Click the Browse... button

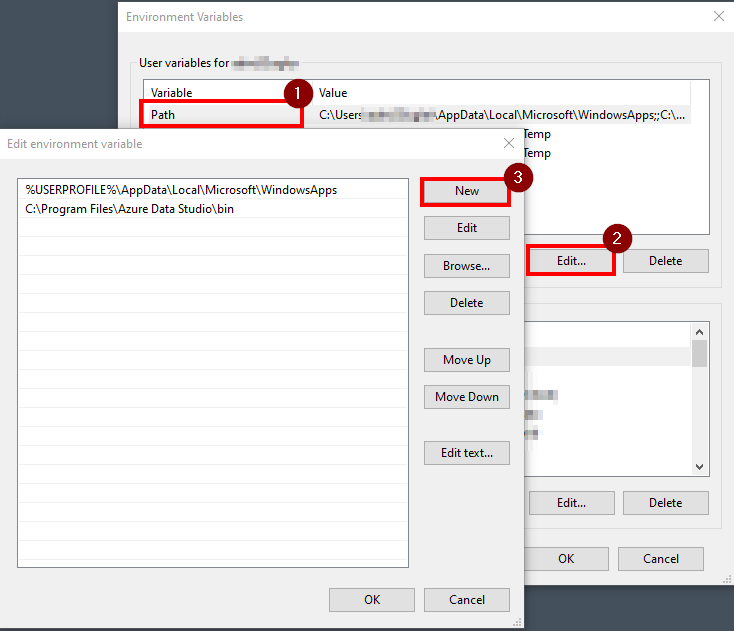click(466, 266)
